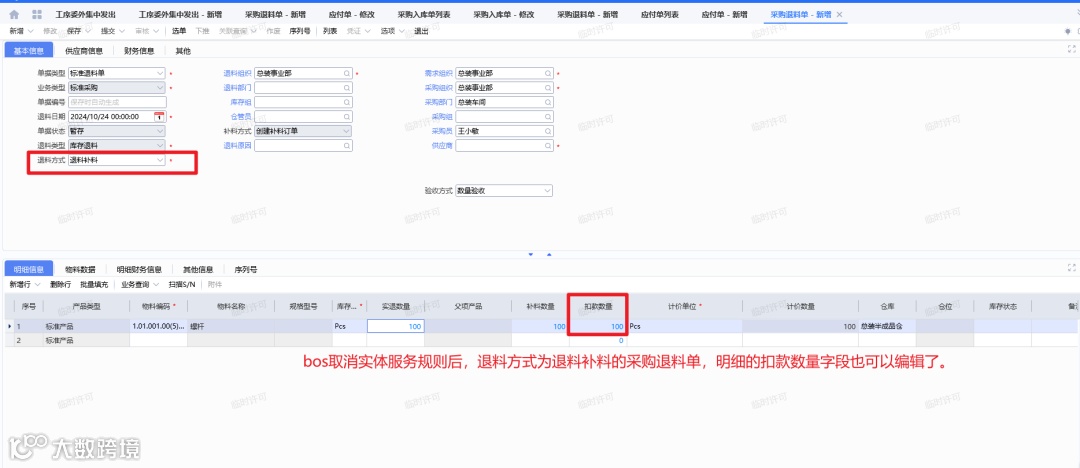The width and height of the screenshot is (1080, 468).
Task: Collapse header panel using the up splitter arrow
Action: click(549, 254)
